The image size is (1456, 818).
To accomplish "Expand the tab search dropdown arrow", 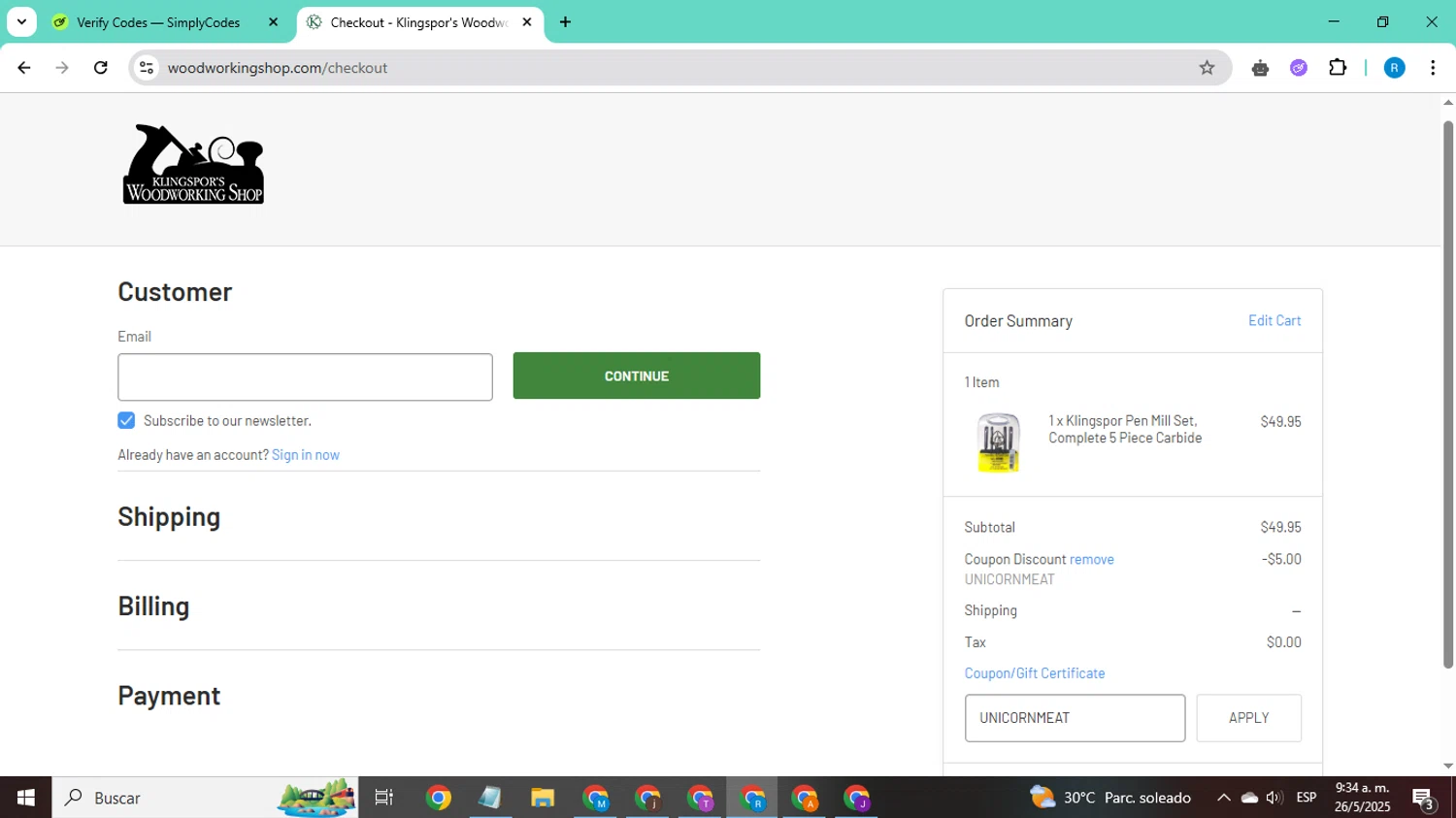I will [21, 22].
